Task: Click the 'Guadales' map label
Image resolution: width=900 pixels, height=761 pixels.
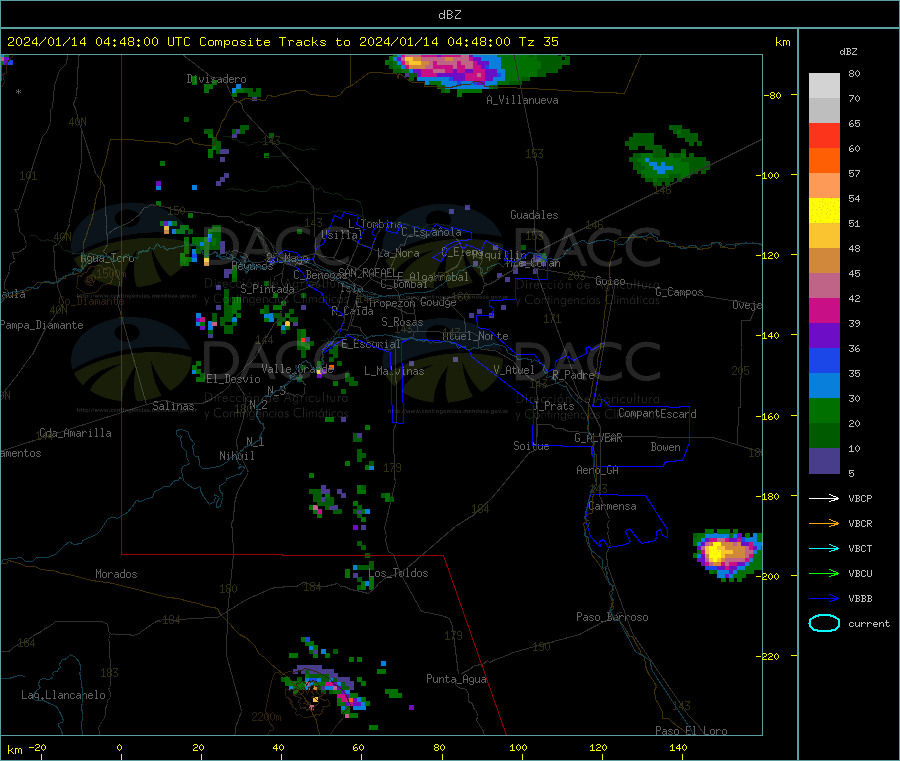Action: pyautogui.click(x=534, y=215)
